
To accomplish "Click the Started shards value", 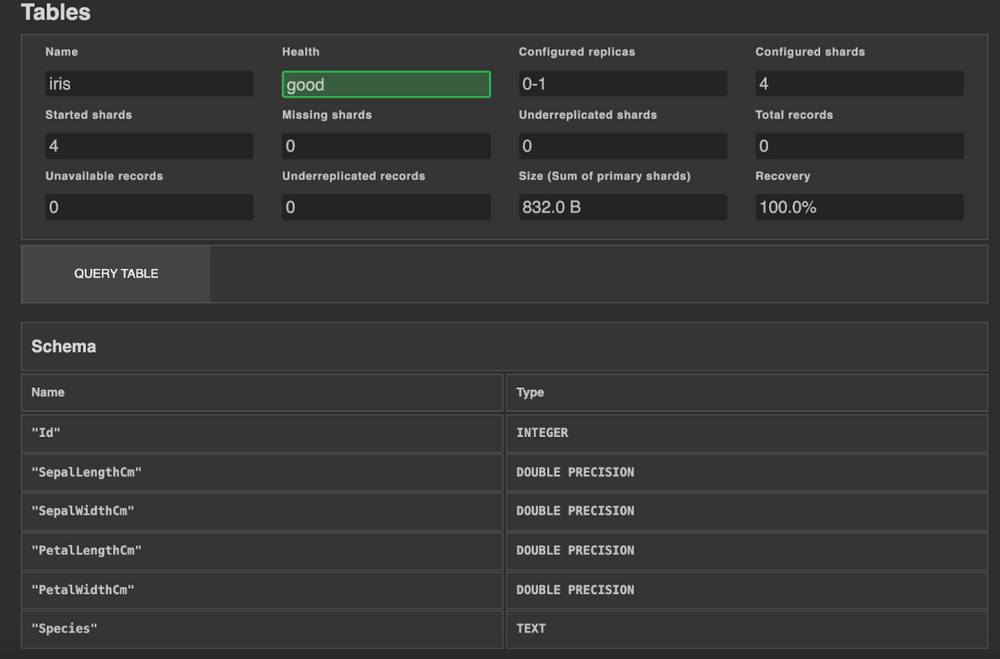I will point(148,146).
